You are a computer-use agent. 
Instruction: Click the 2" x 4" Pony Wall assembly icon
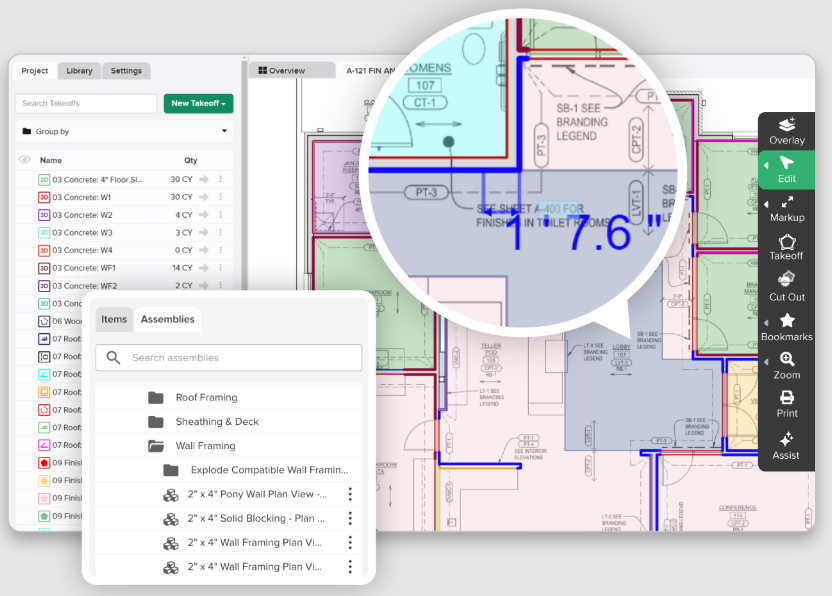(x=170, y=495)
